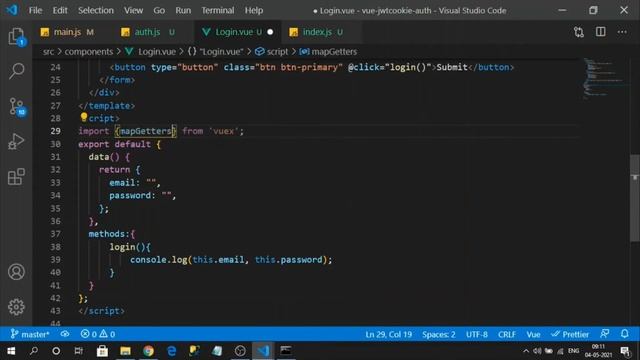Image resolution: width=640 pixels, height=360 pixels.
Task: Open the notifications bell in status bar
Action: click(x=624, y=334)
